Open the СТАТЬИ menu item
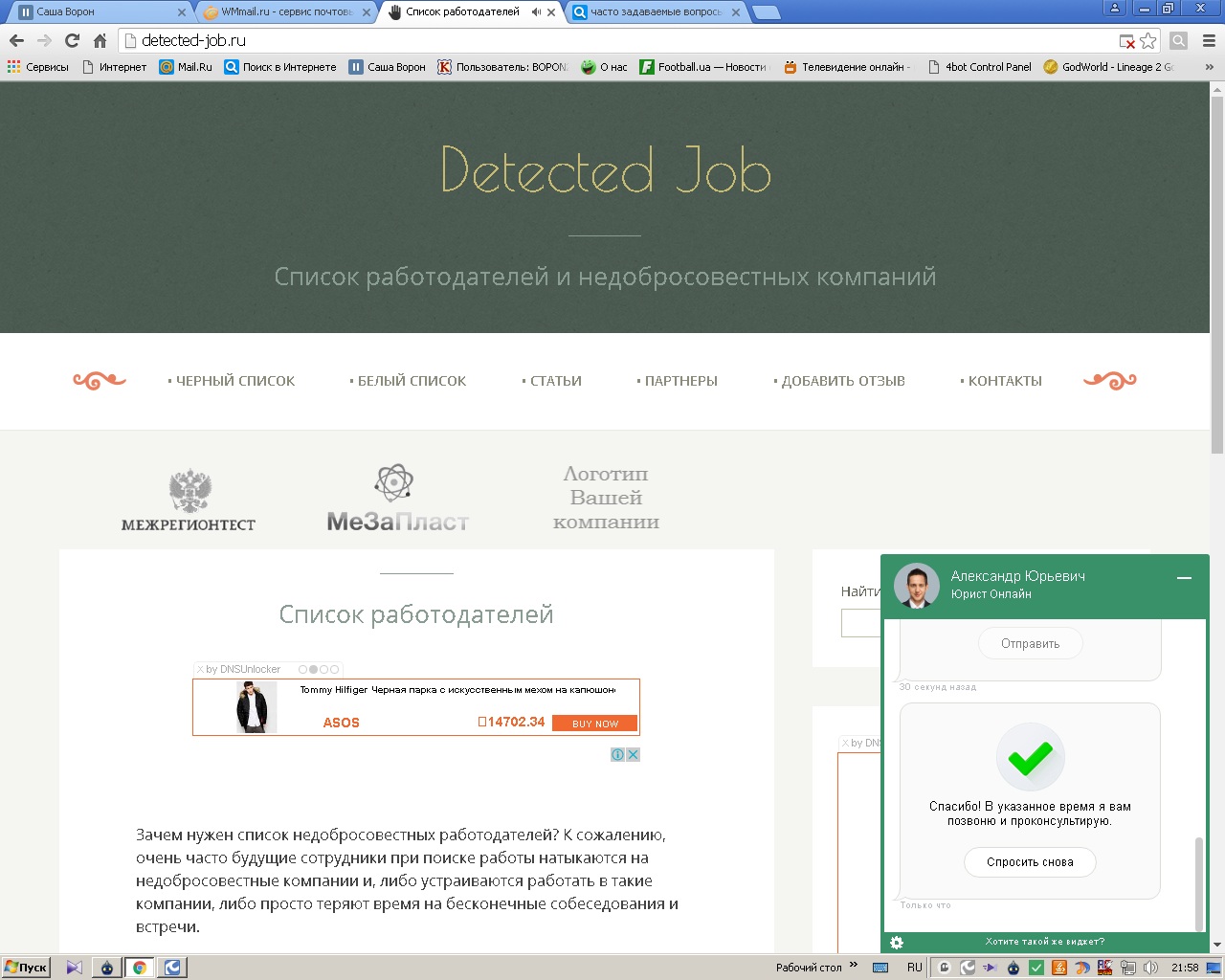1225x980 pixels. click(x=552, y=381)
